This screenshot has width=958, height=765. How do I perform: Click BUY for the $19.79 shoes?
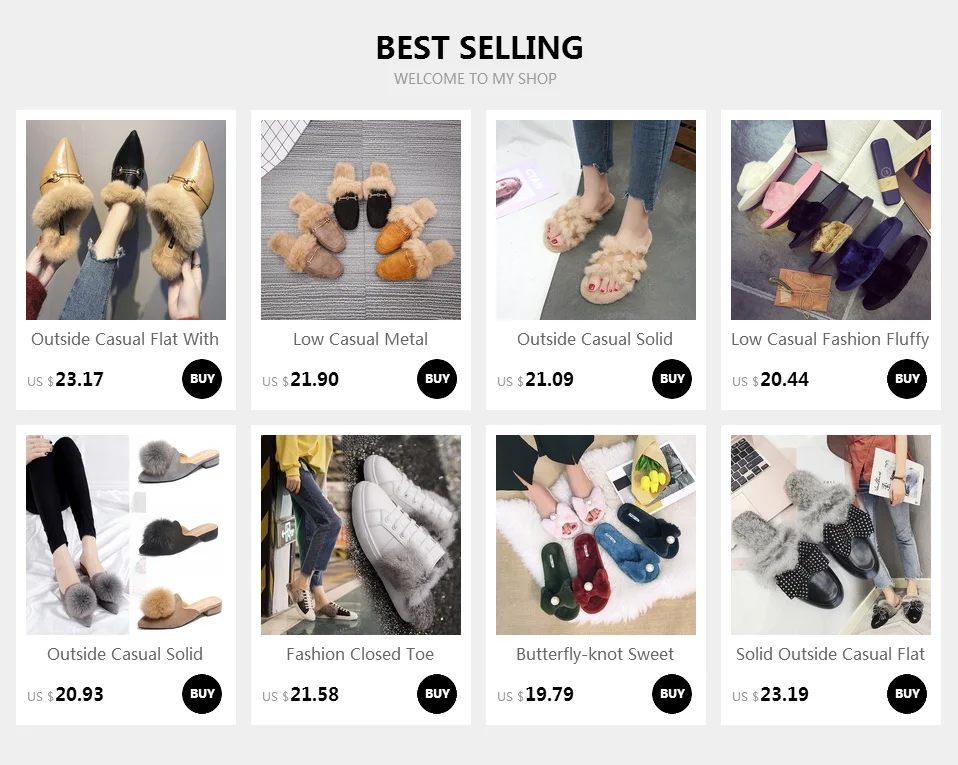coord(672,694)
